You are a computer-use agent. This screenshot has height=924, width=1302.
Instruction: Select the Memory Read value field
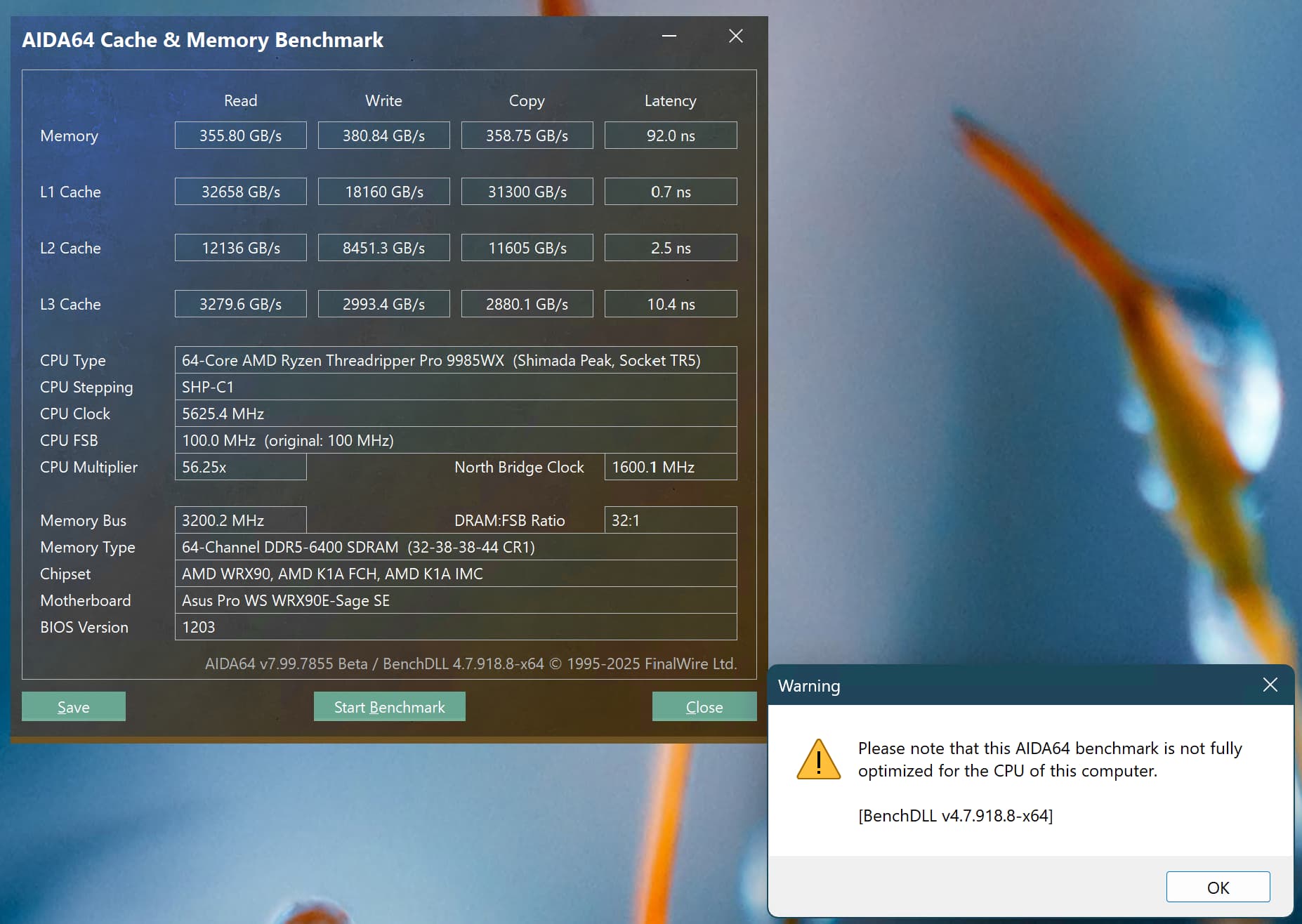point(240,136)
